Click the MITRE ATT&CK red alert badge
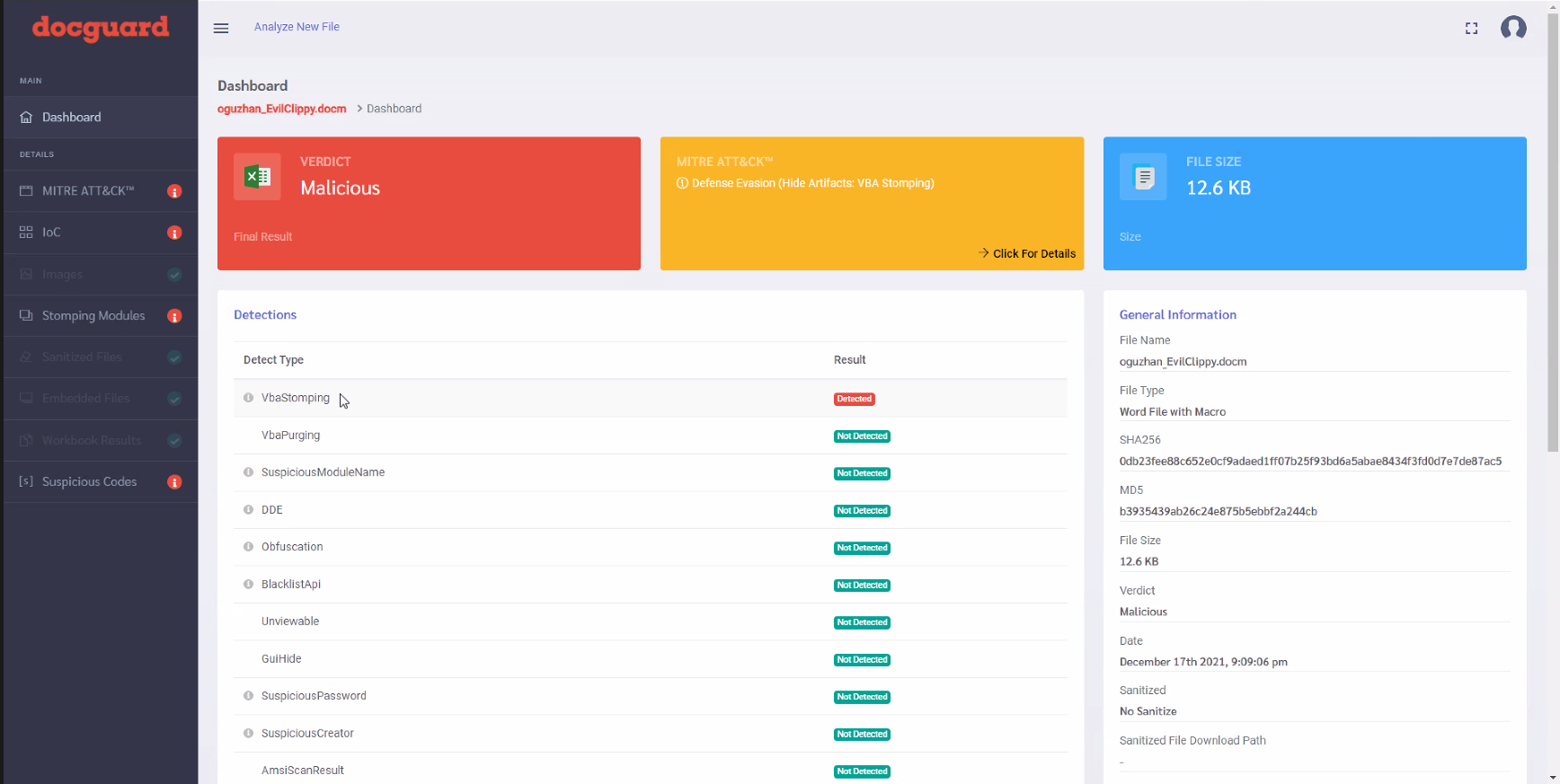The width and height of the screenshot is (1560, 784). click(174, 191)
